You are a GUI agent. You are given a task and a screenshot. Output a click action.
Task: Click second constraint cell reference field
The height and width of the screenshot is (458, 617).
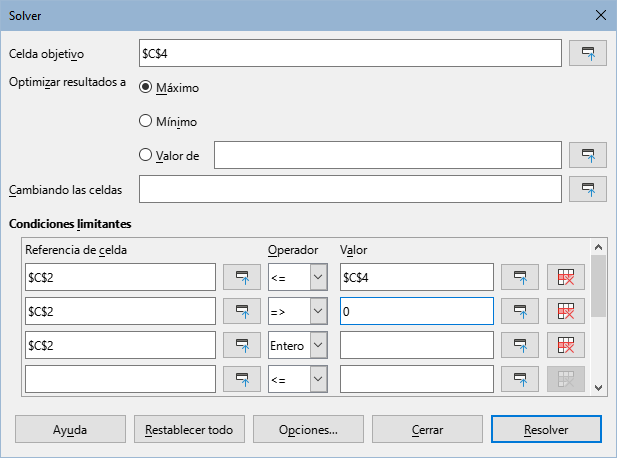coord(120,311)
